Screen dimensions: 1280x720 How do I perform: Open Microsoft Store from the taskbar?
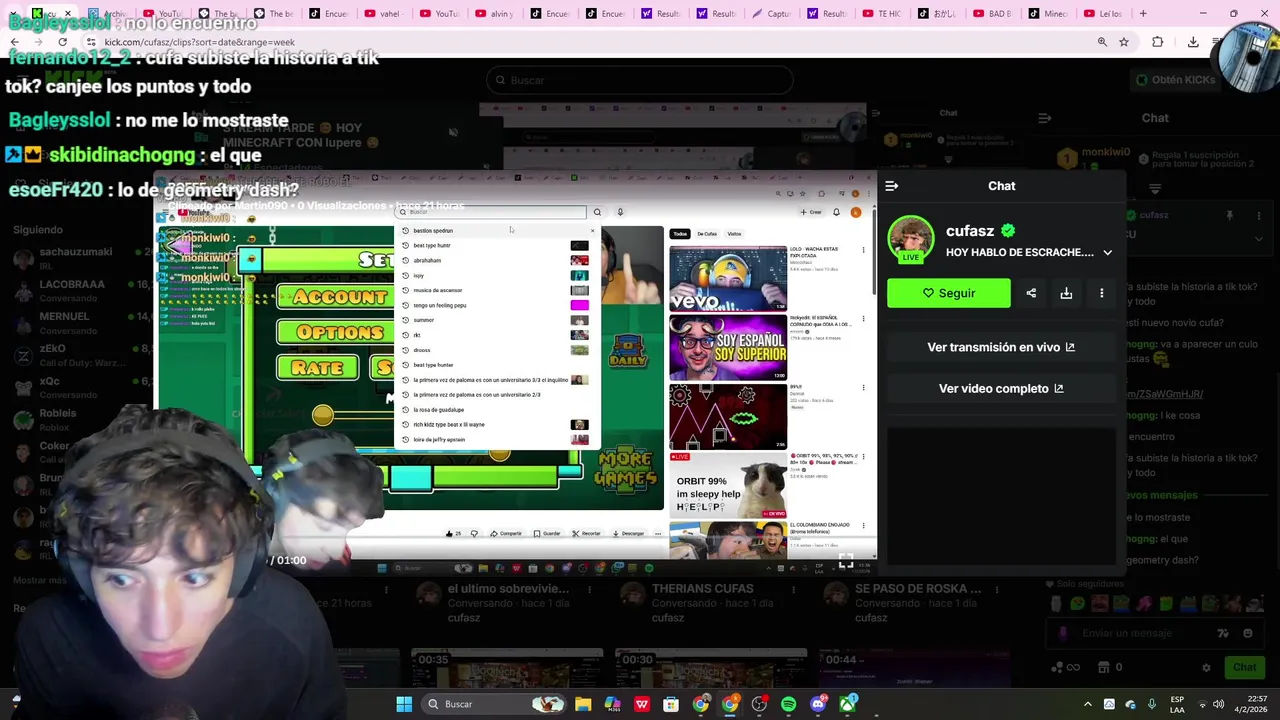[671, 704]
